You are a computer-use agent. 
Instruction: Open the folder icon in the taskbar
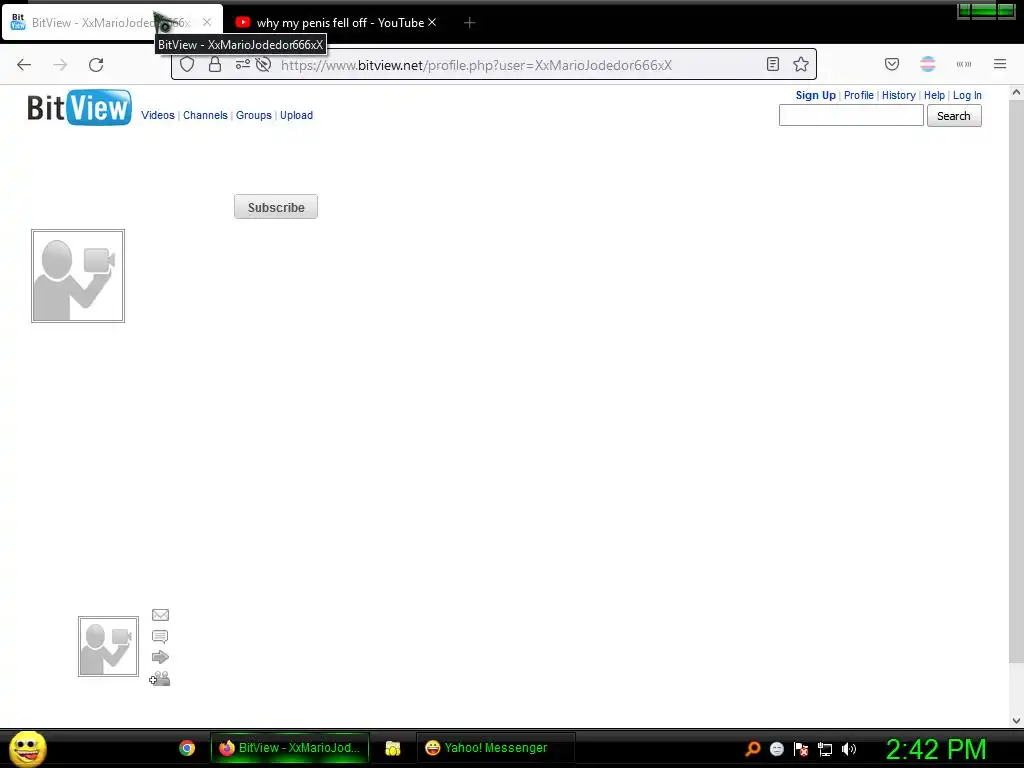(392, 748)
